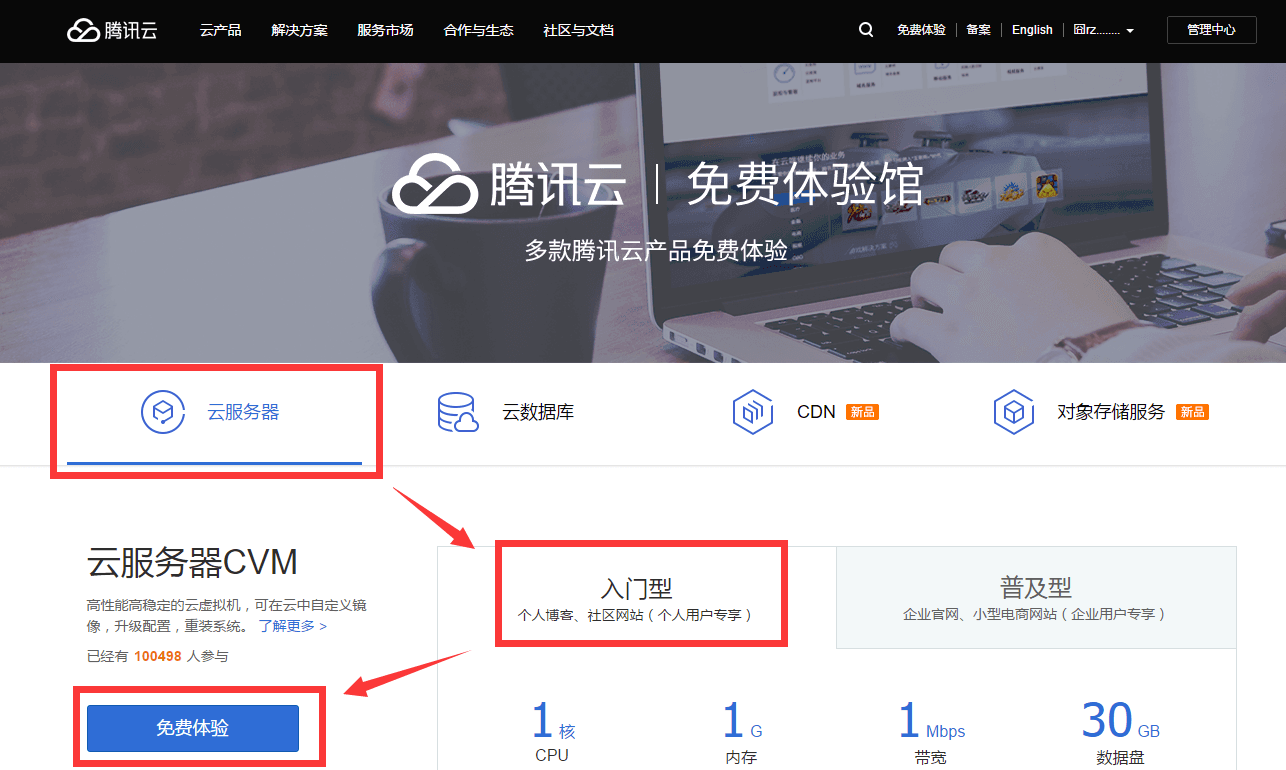Open the 解决方案 menu

tap(299, 30)
